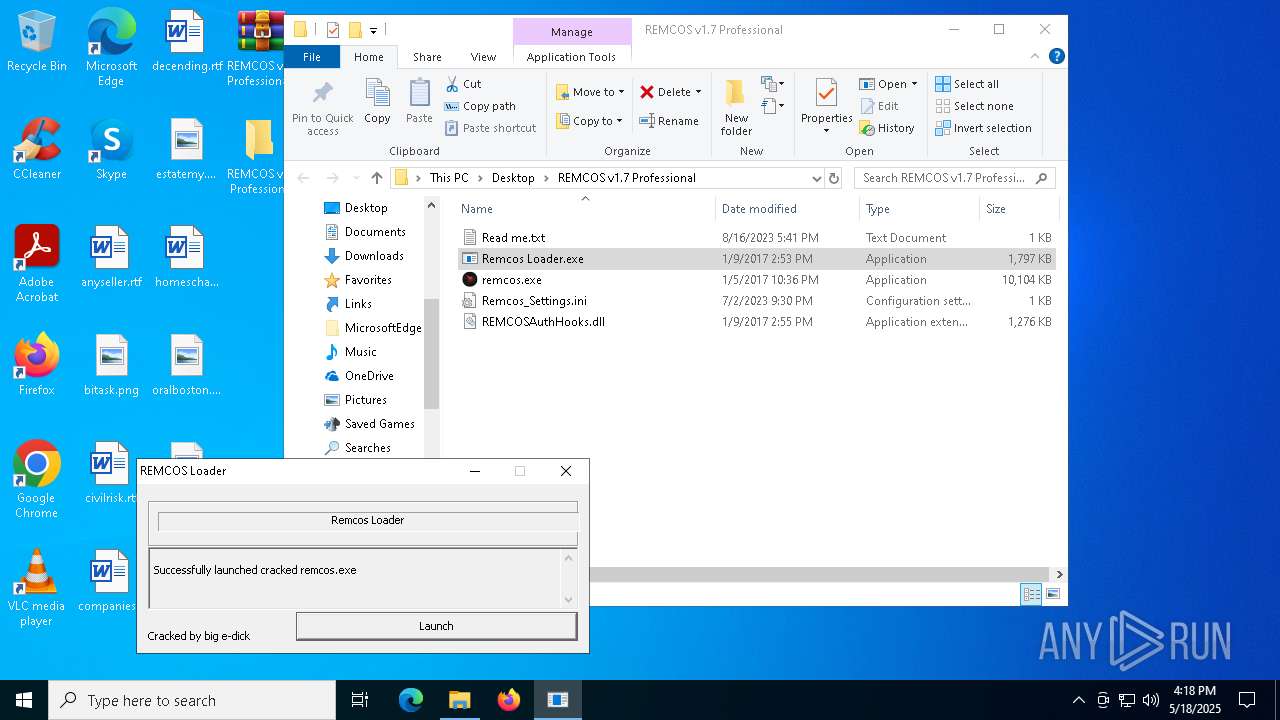This screenshot has height=720, width=1280.
Task: Expand the address bar history dropdown
Action: 817,178
